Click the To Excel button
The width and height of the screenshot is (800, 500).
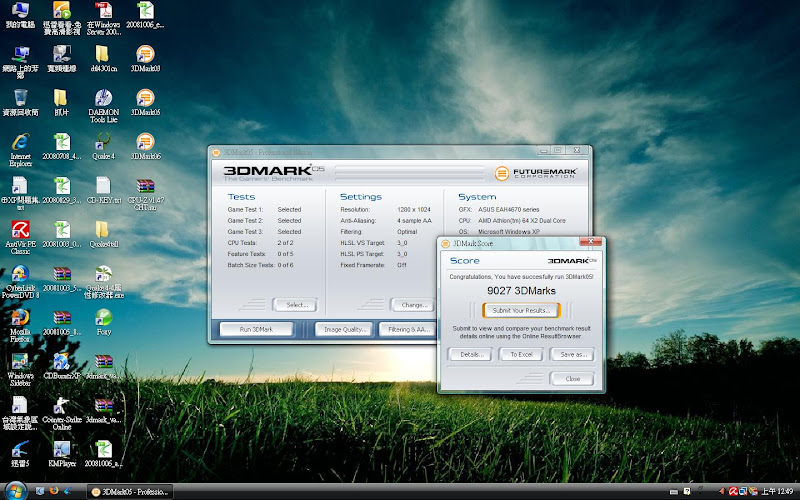click(520, 354)
